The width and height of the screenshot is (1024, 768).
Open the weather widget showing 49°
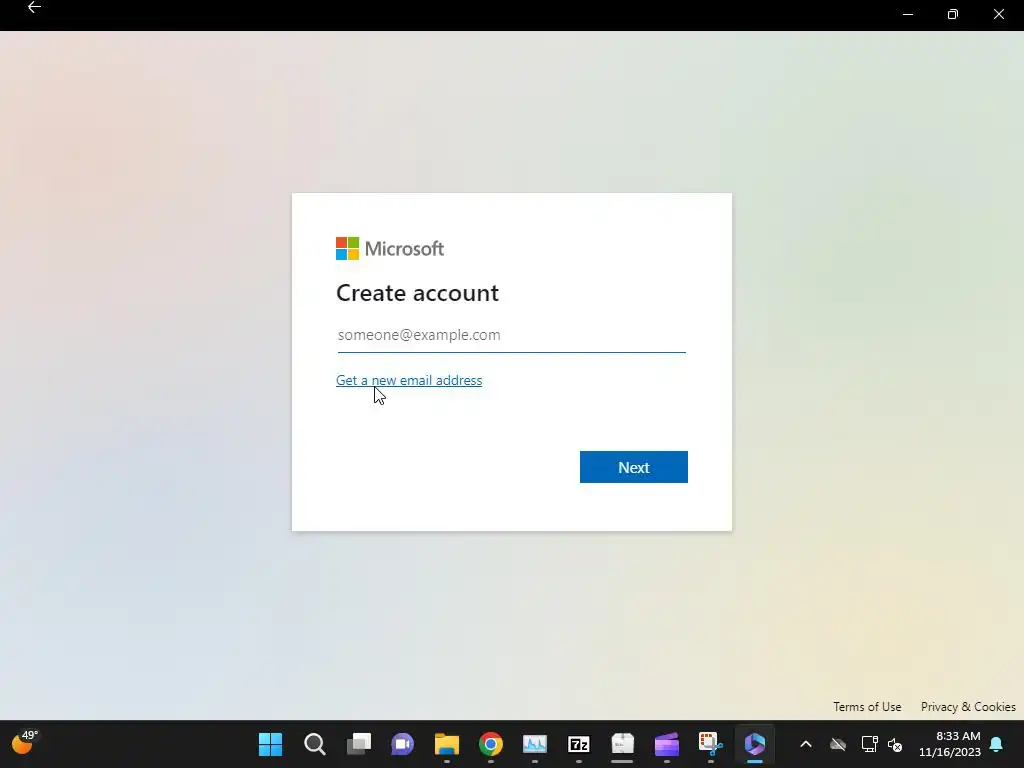(x=25, y=743)
